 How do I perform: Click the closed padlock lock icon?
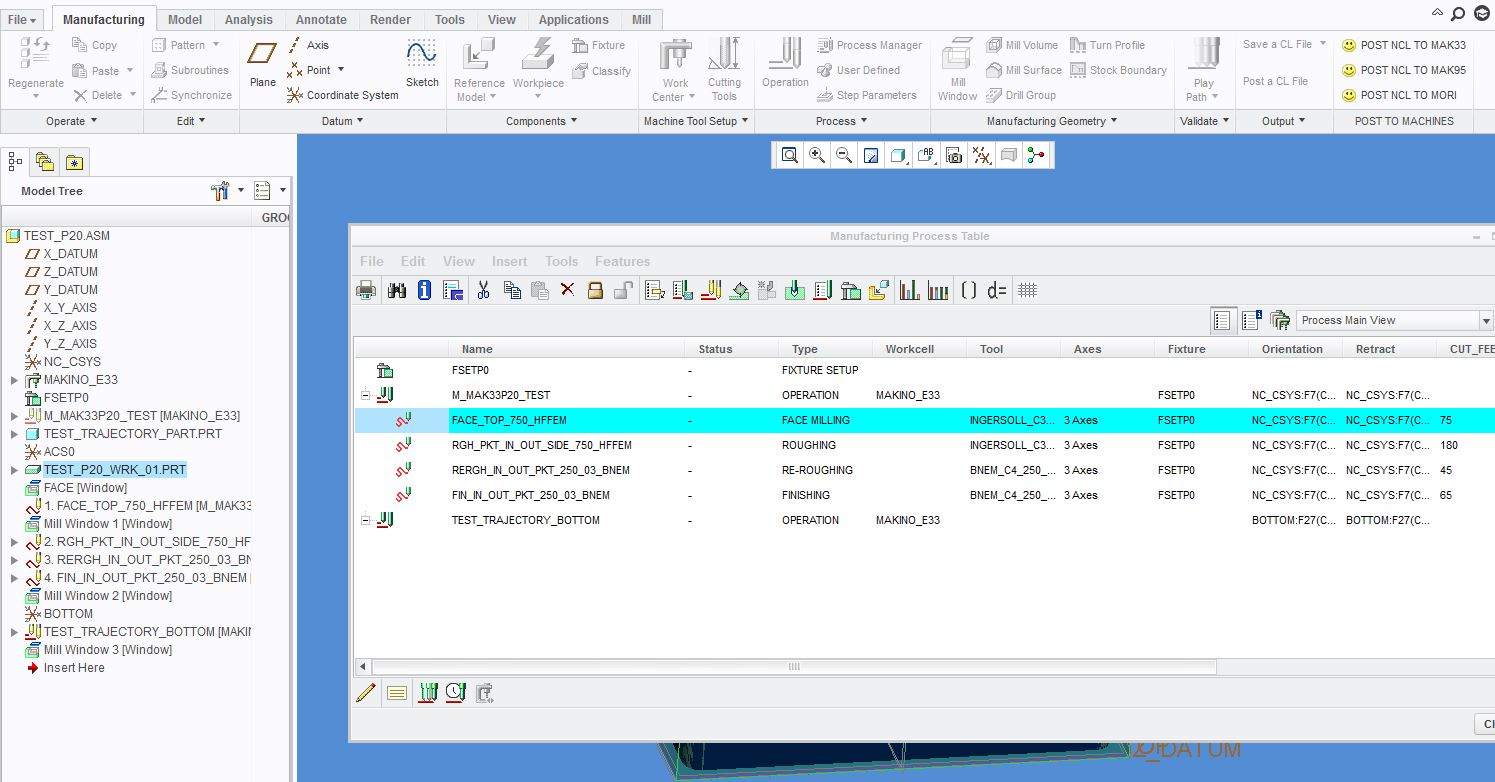(595, 290)
